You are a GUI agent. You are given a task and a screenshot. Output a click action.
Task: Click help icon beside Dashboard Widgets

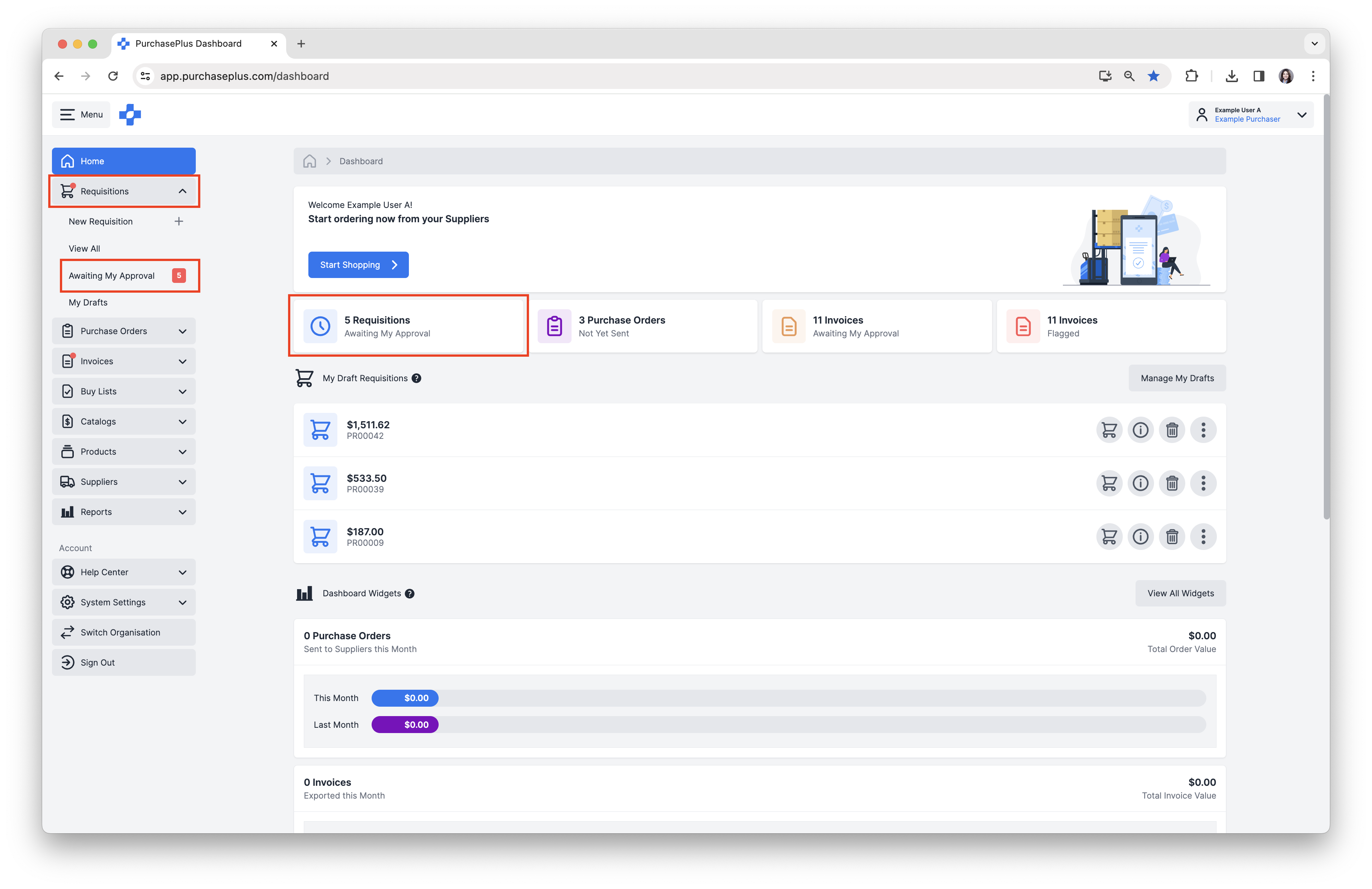pyautogui.click(x=409, y=594)
